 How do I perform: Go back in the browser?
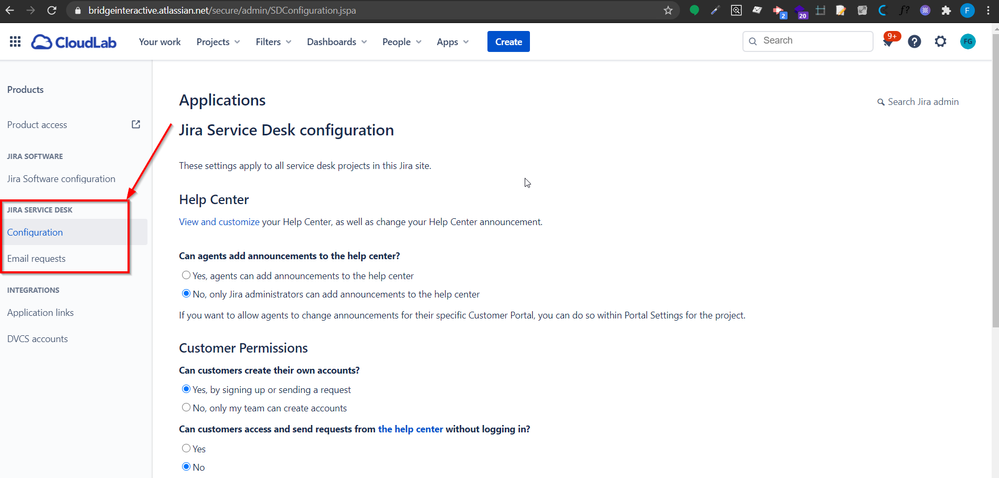11,10
